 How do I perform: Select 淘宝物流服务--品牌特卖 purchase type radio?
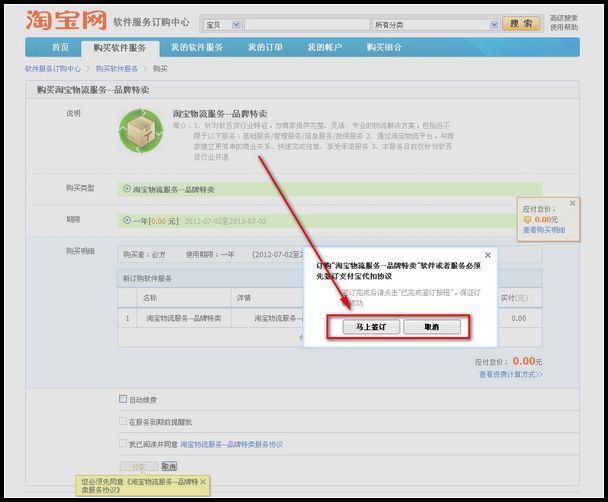[x=127, y=189]
